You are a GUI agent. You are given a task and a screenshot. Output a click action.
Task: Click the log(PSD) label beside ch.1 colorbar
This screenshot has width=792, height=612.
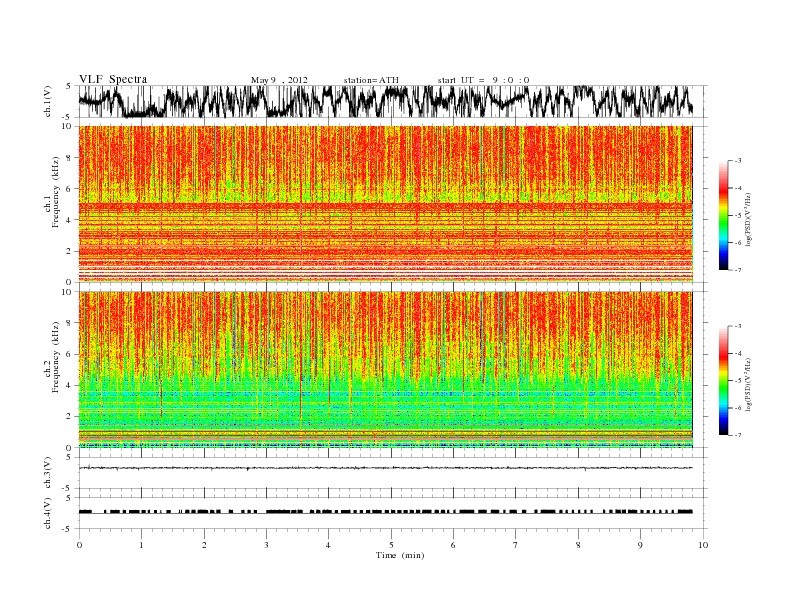tap(750, 219)
